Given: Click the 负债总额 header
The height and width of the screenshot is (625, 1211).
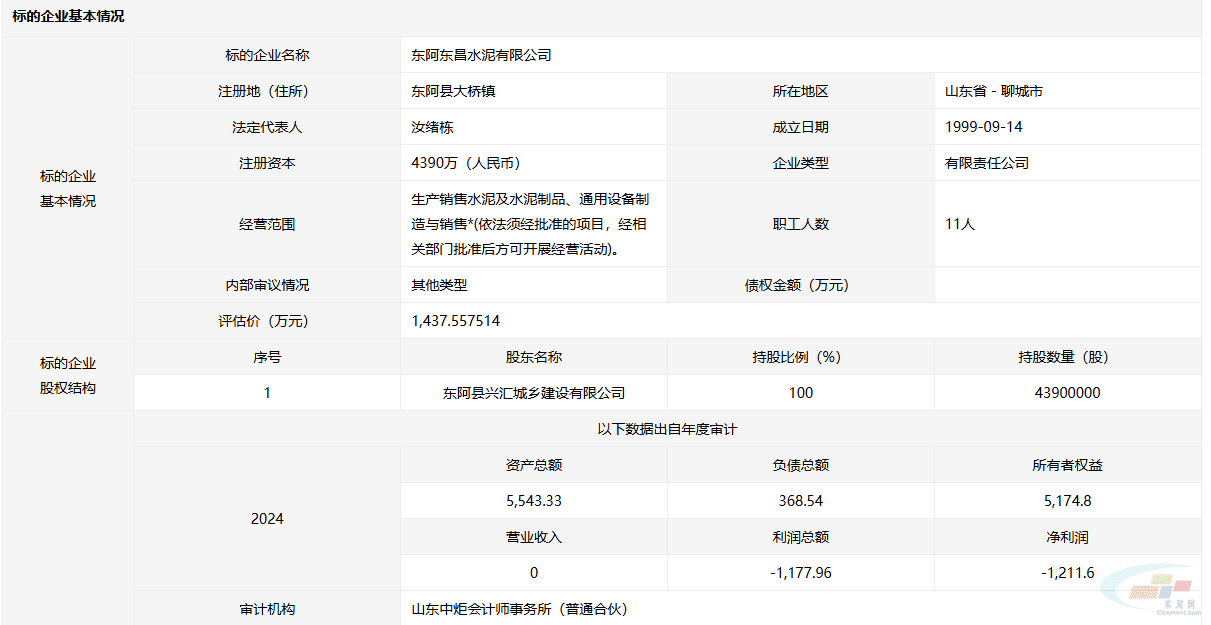Looking at the screenshot, I should (800, 465).
